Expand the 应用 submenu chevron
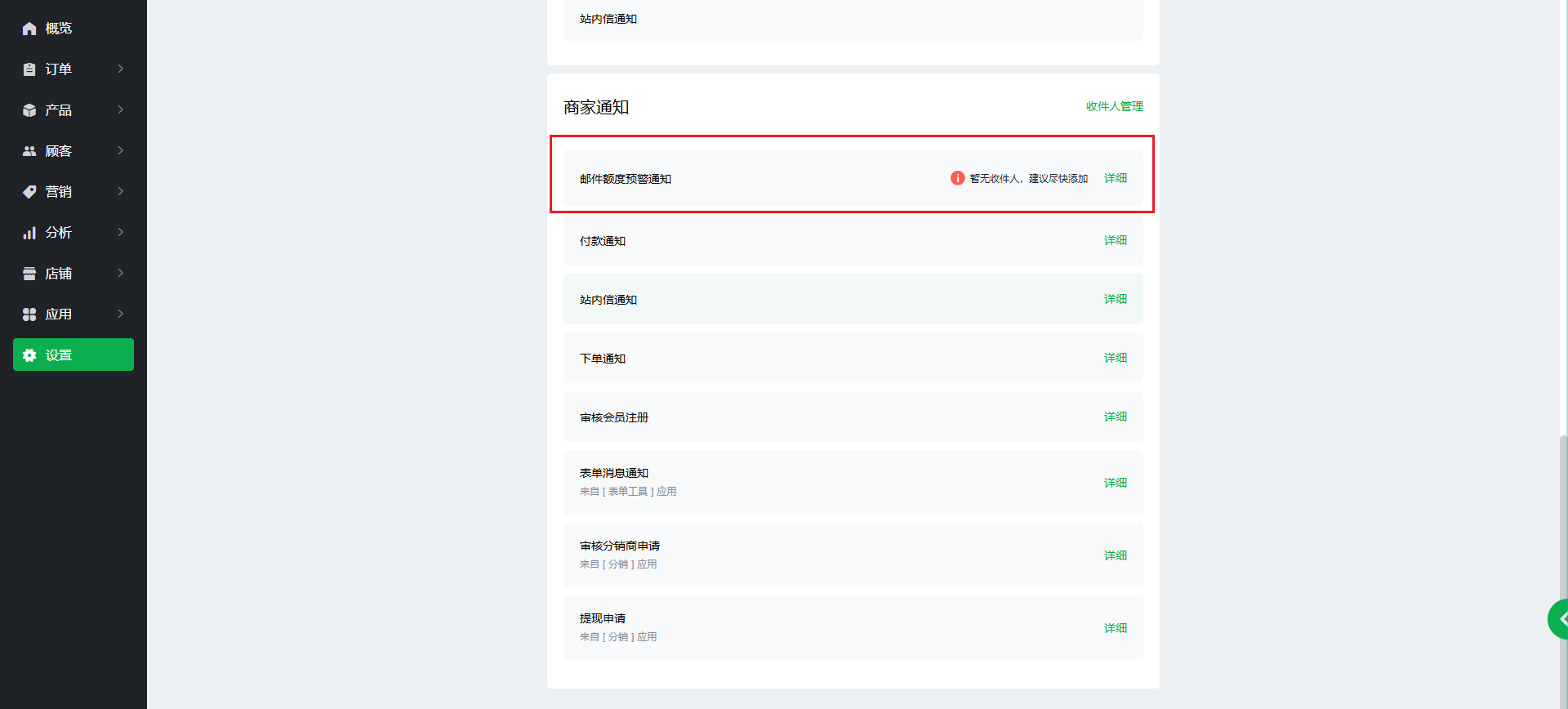Screen dimensions: 1568x709 coord(121,314)
